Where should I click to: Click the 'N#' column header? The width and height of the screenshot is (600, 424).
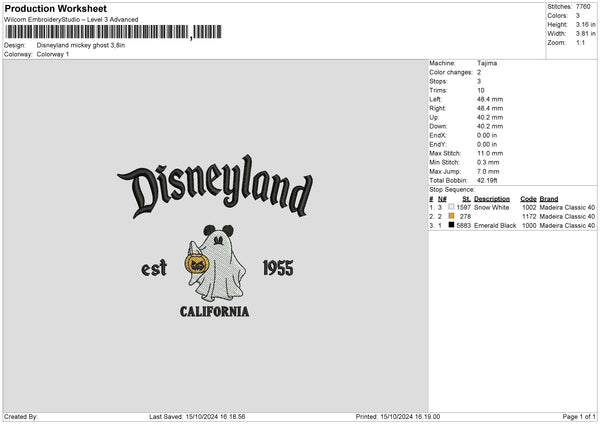(442, 199)
